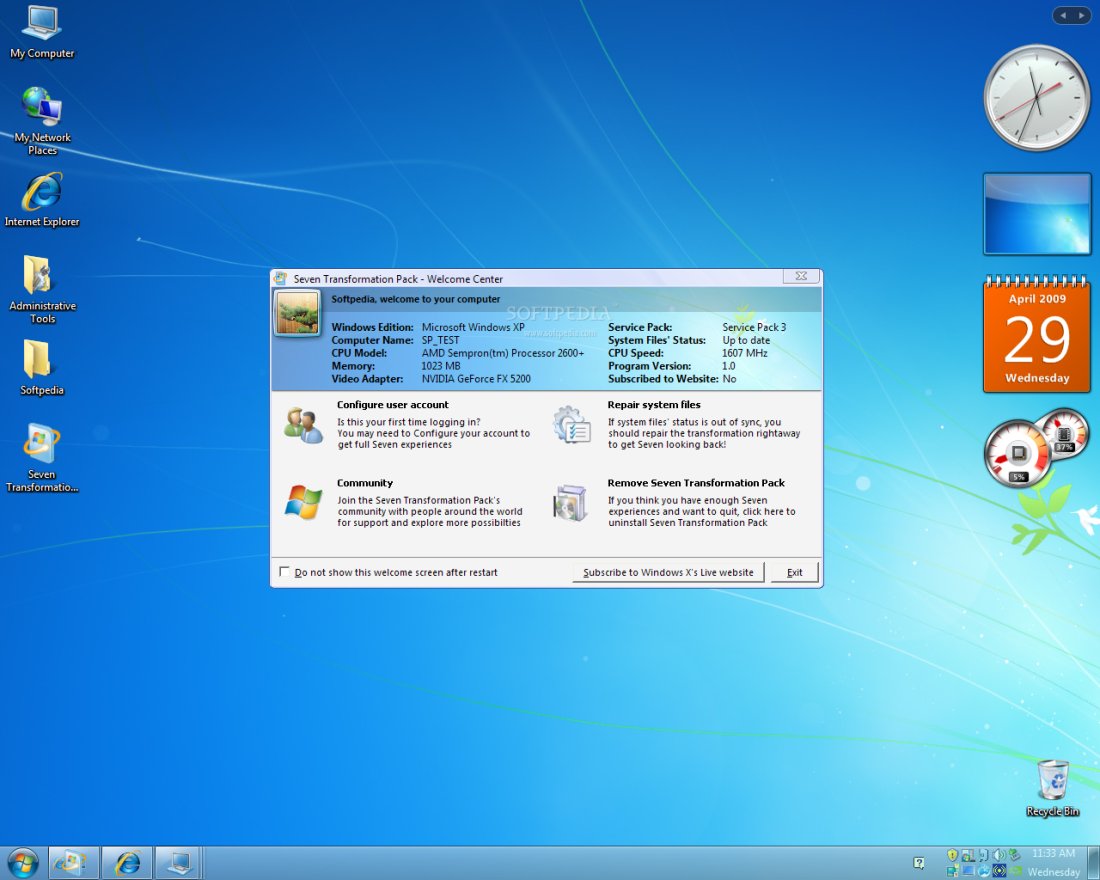Click the '1023 MB' memory value

[441, 366]
